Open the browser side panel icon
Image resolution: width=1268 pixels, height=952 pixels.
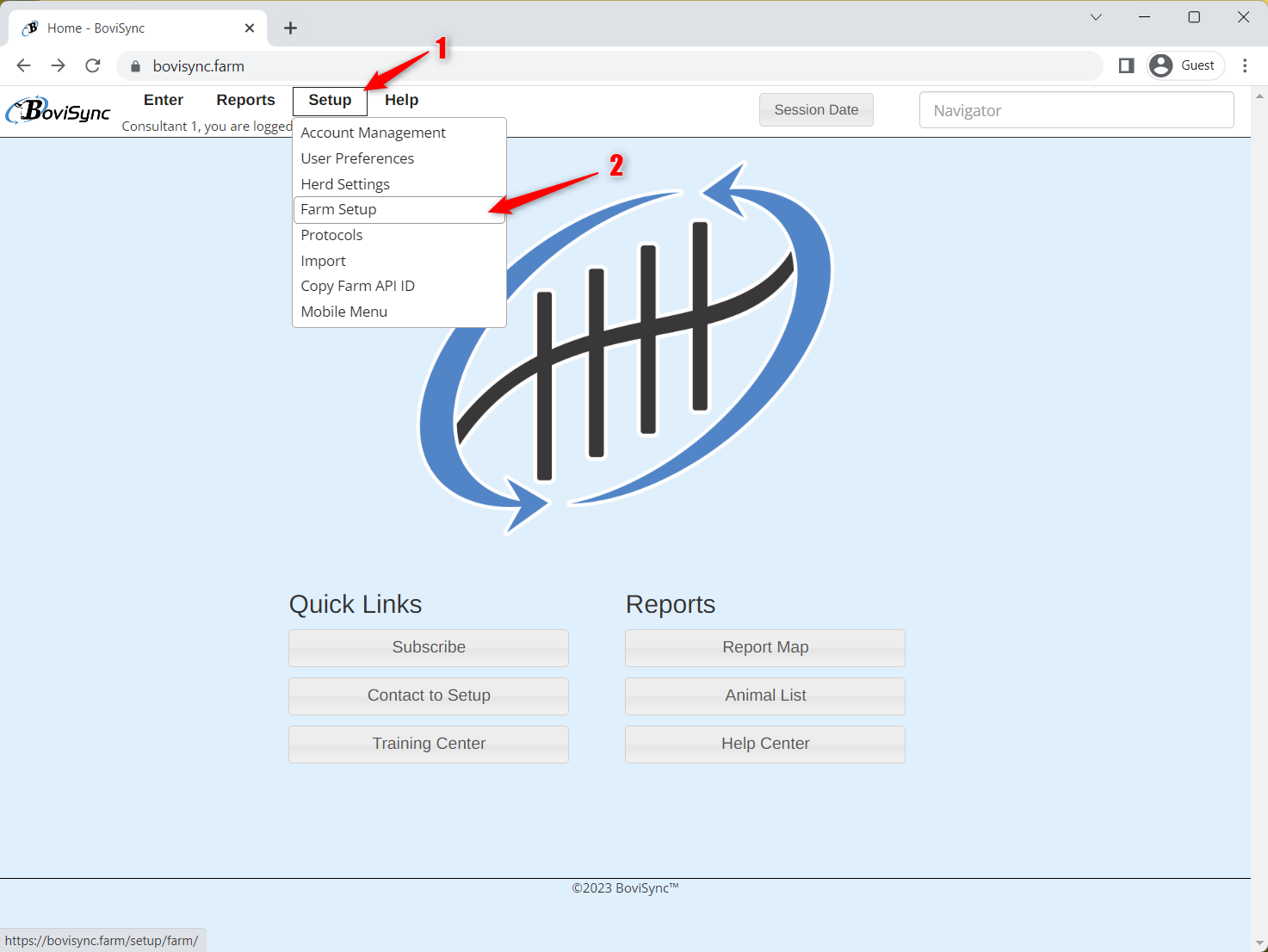tap(1126, 65)
